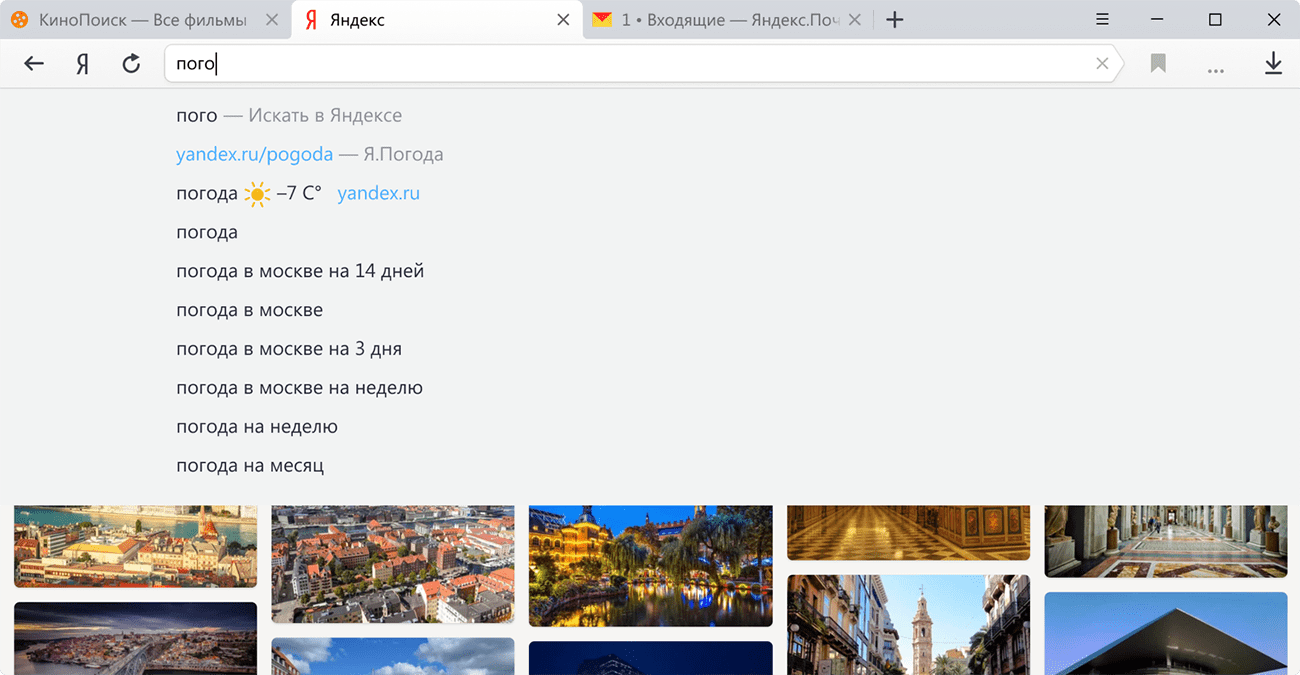The height and width of the screenshot is (675, 1300).
Task: Open downloads with the arrow icon
Action: click(1273, 64)
